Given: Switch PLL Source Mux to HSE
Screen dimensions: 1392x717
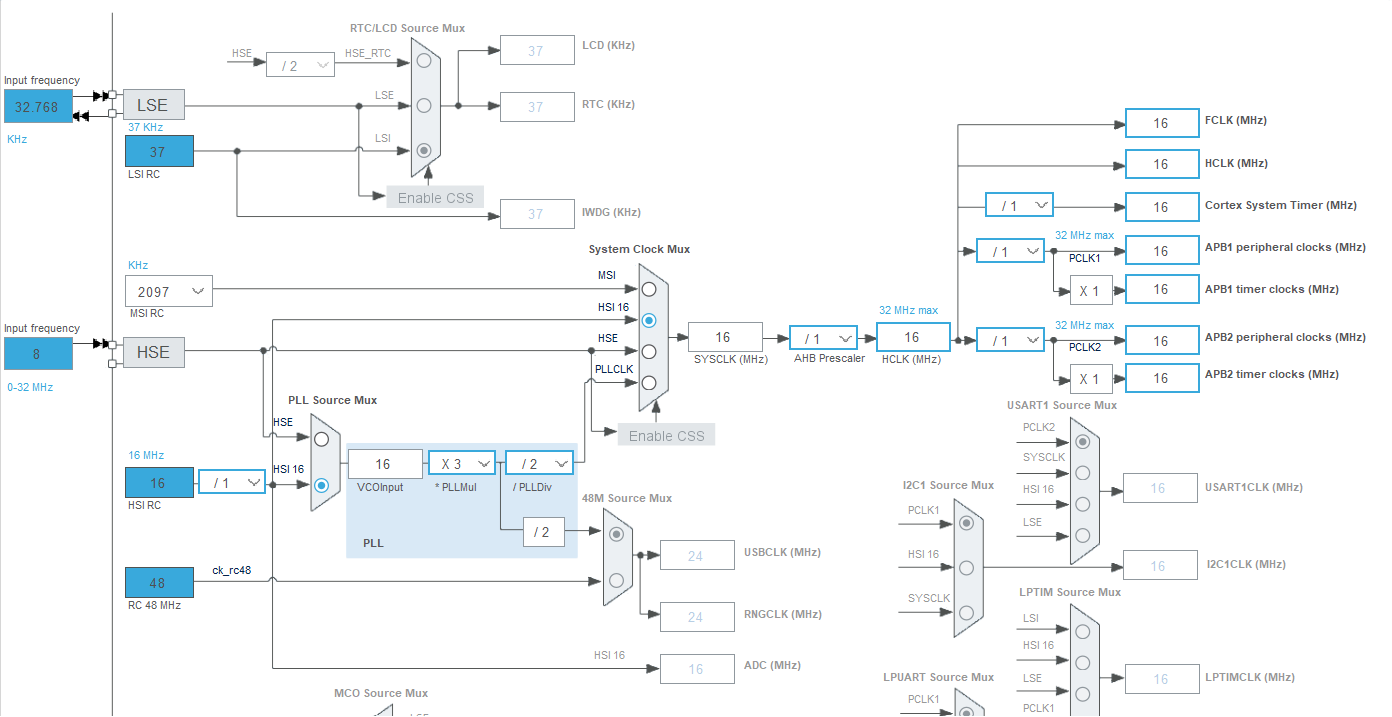Looking at the screenshot, I should click(x=321, y=438).
